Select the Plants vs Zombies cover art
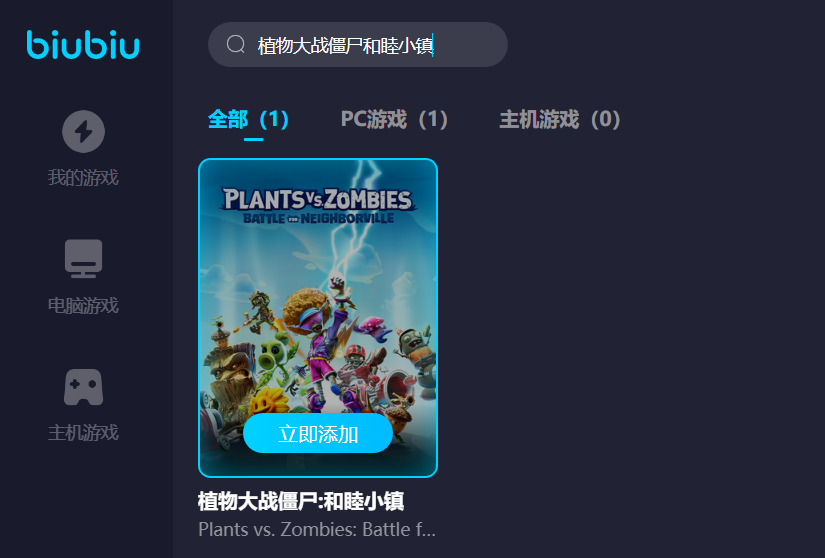The image size is (825, 558). [x=318, y=318]
